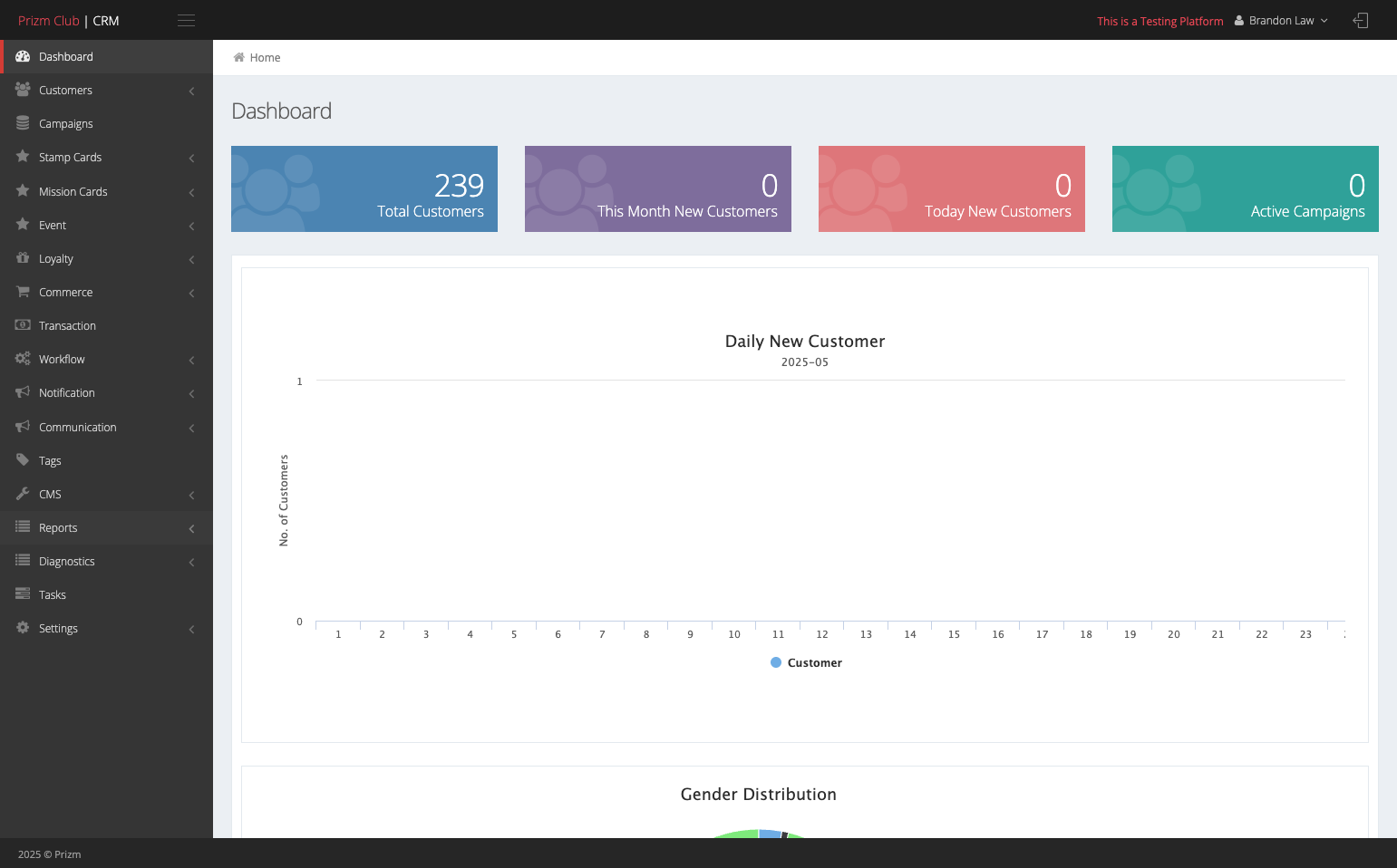
Task: Open the Transaction menu item
Action: [106, 325]
